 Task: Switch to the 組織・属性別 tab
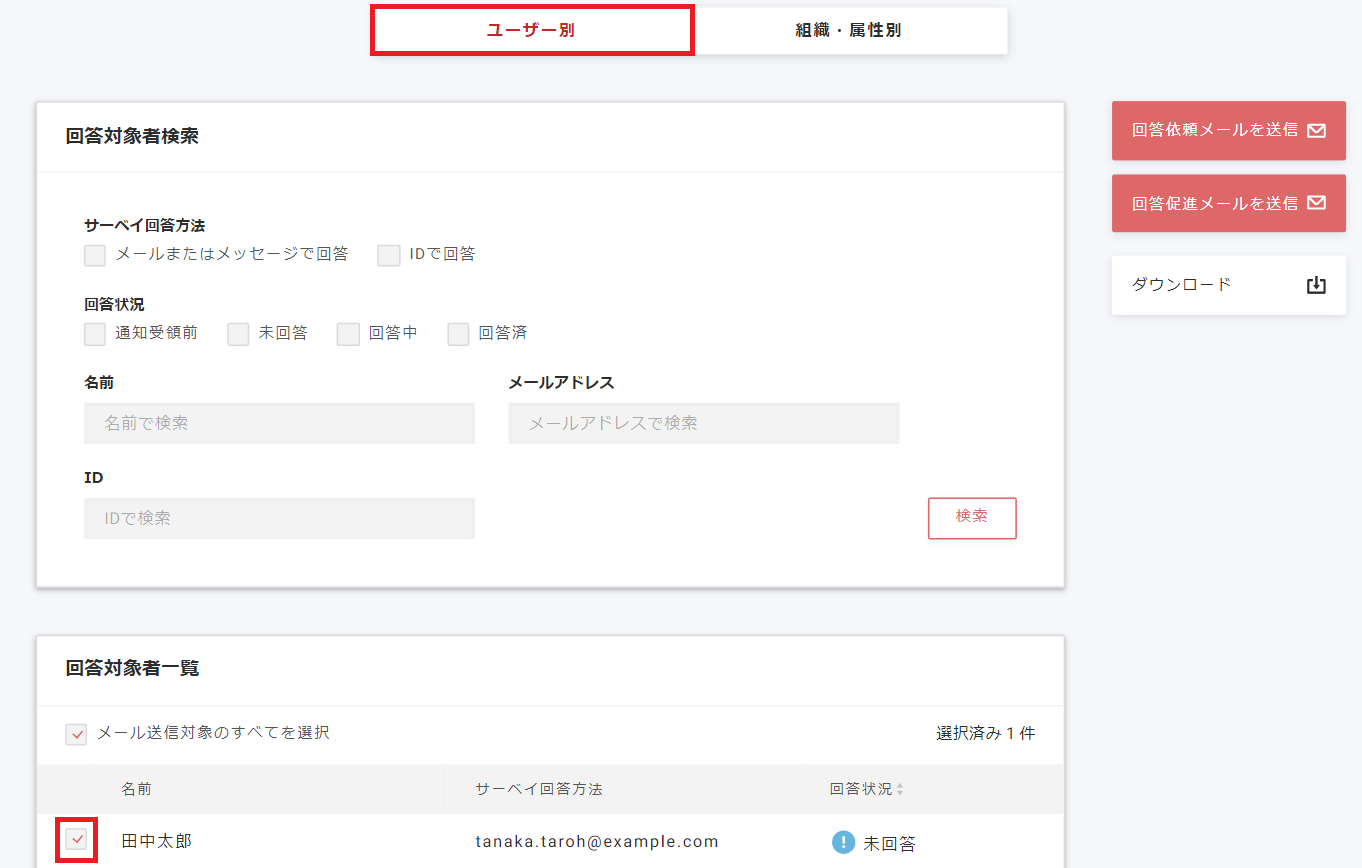coord(851,30)
